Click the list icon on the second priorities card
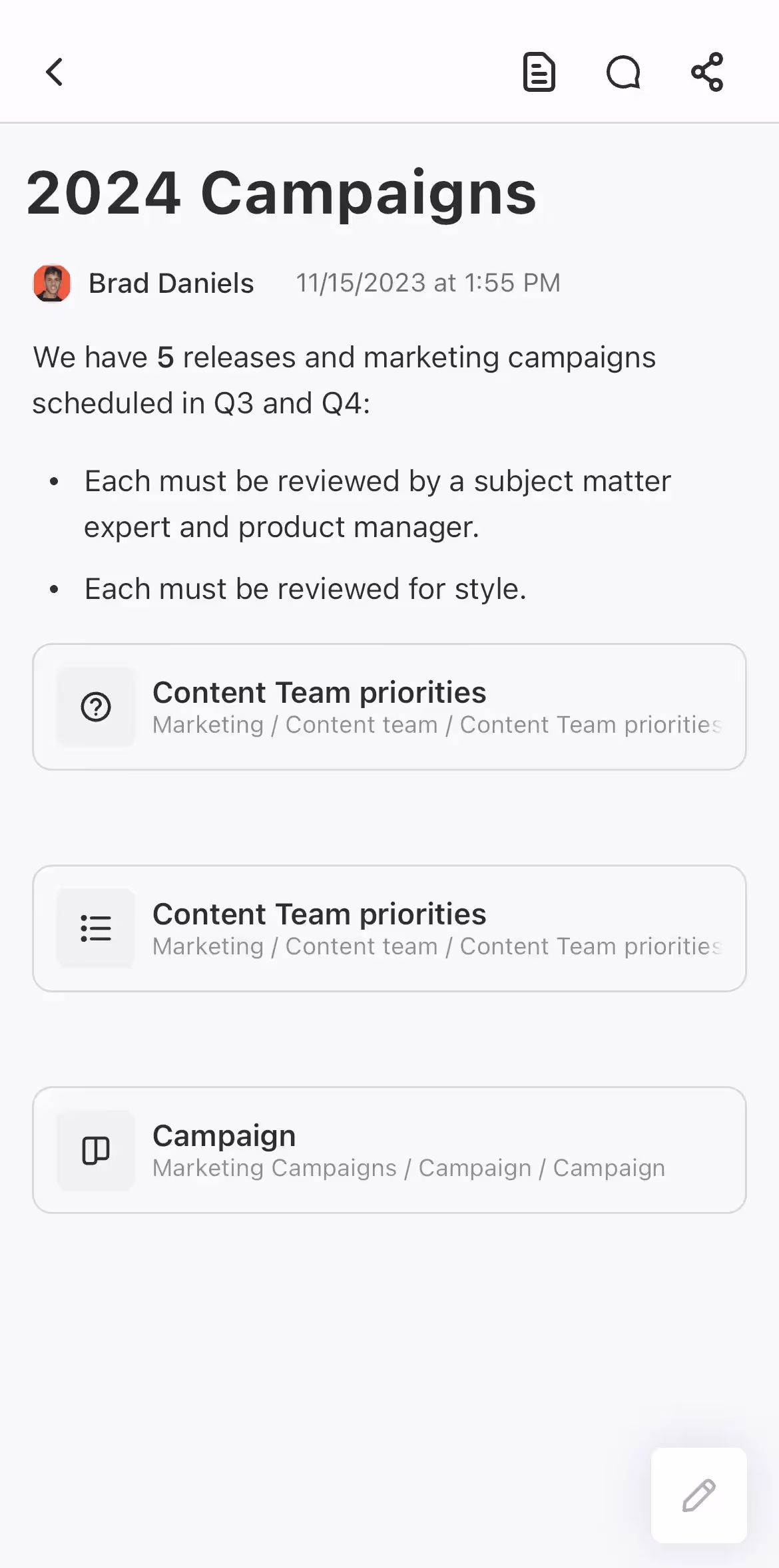The height and width of the screenshot is (1568, 779). tap(96, 928)
